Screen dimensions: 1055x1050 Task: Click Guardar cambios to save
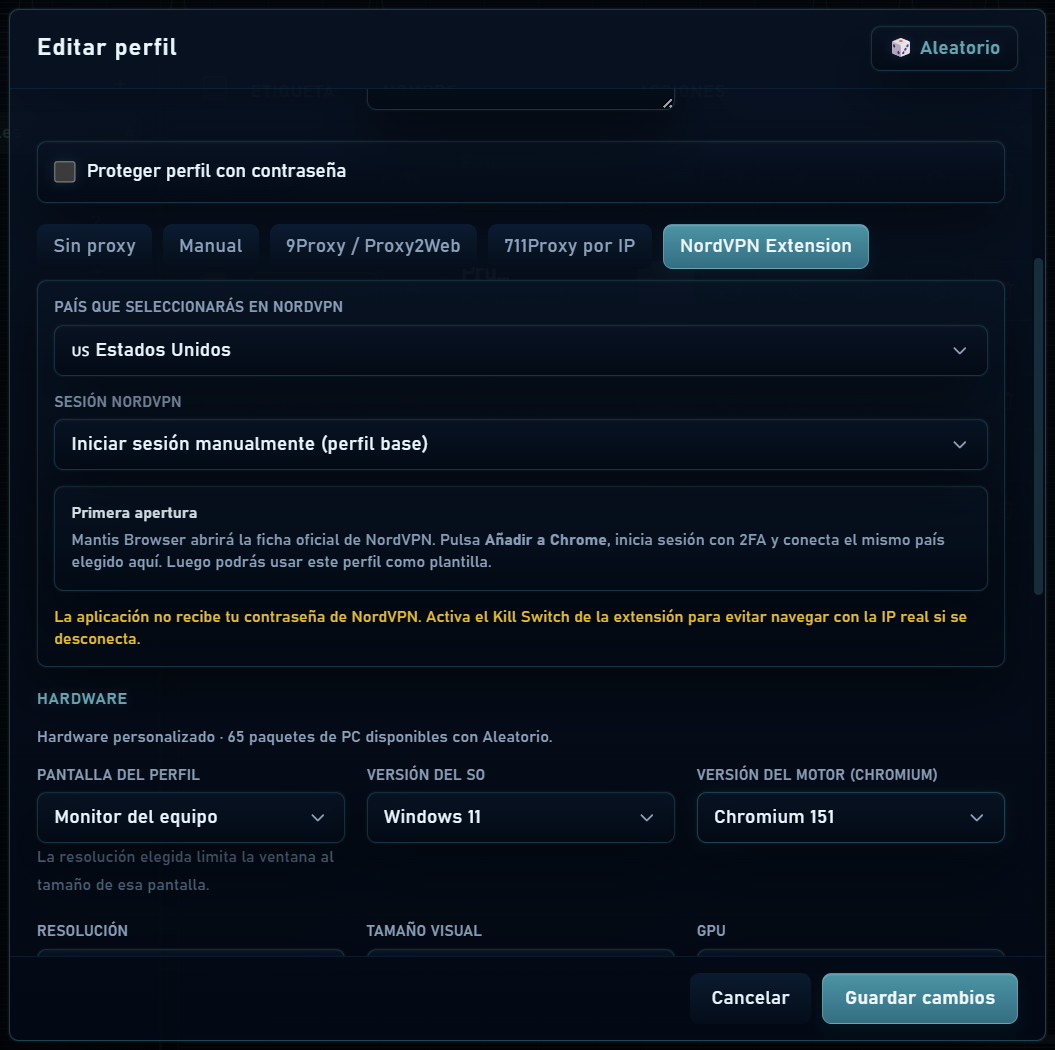tap(920, 998)
